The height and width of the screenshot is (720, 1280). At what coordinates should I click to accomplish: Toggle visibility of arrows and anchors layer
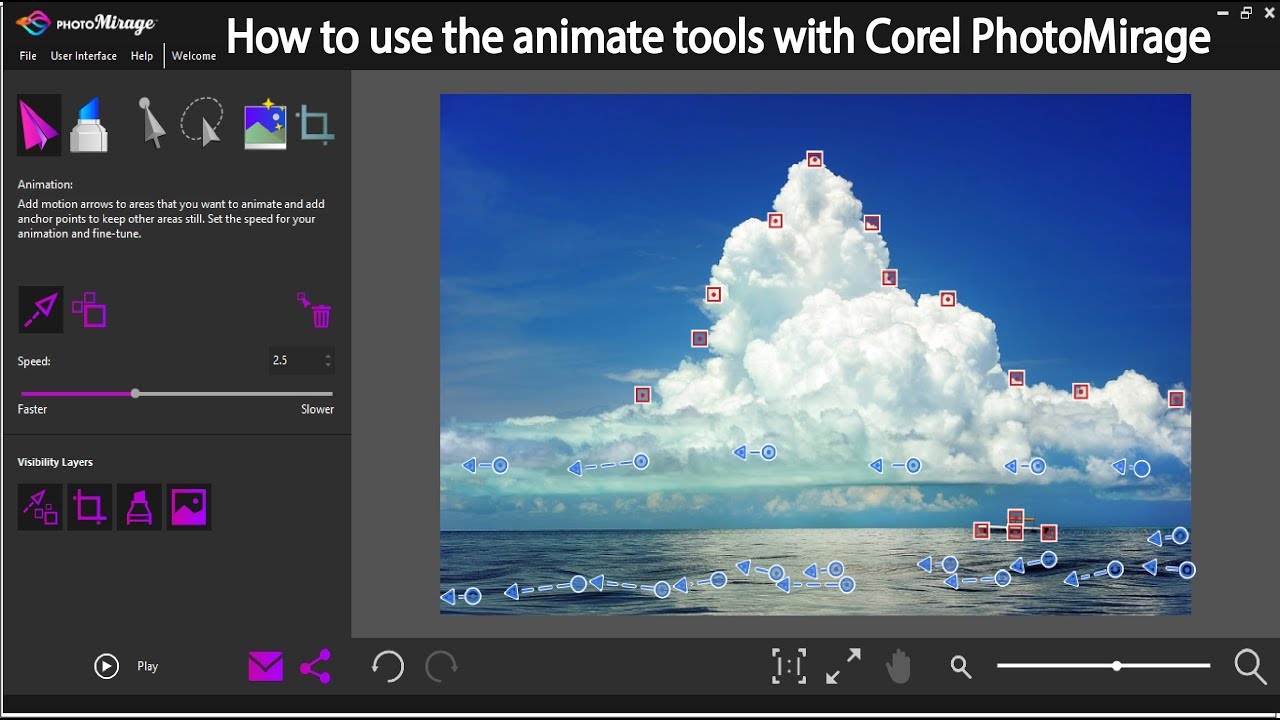[41, 507]
